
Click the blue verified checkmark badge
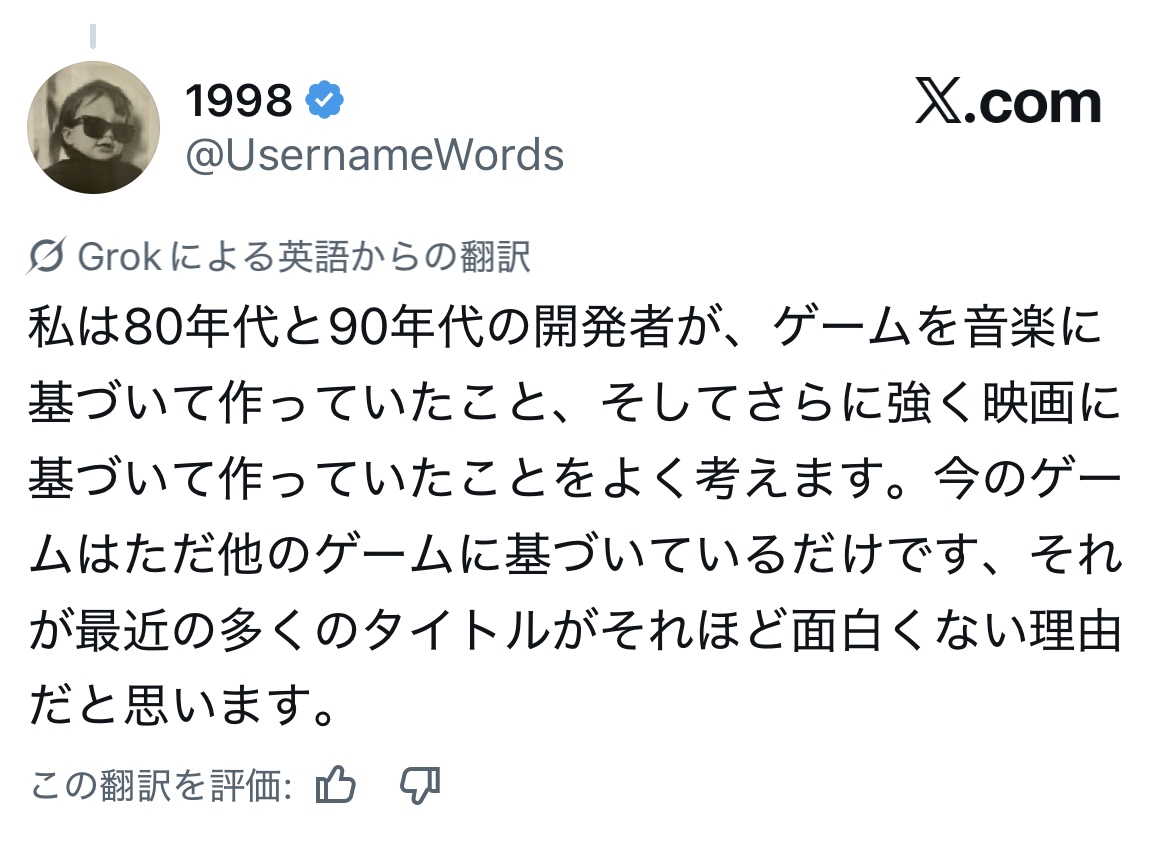coord(325,99)
